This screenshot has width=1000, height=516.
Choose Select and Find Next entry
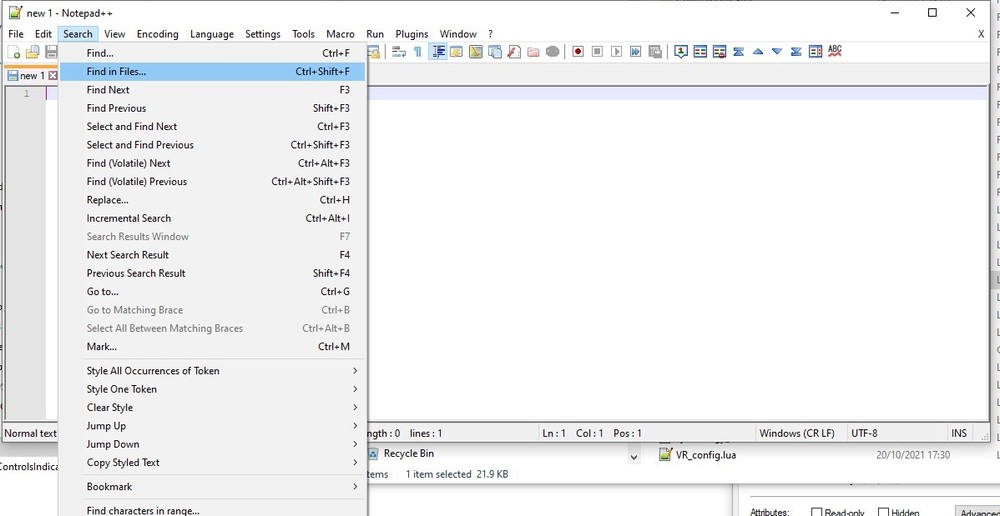pos(212,126)
